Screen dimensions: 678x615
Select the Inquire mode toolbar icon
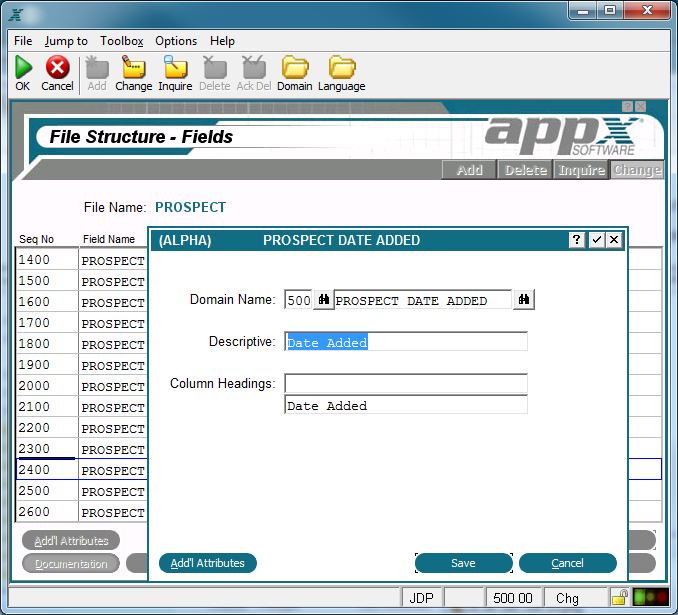175,67
